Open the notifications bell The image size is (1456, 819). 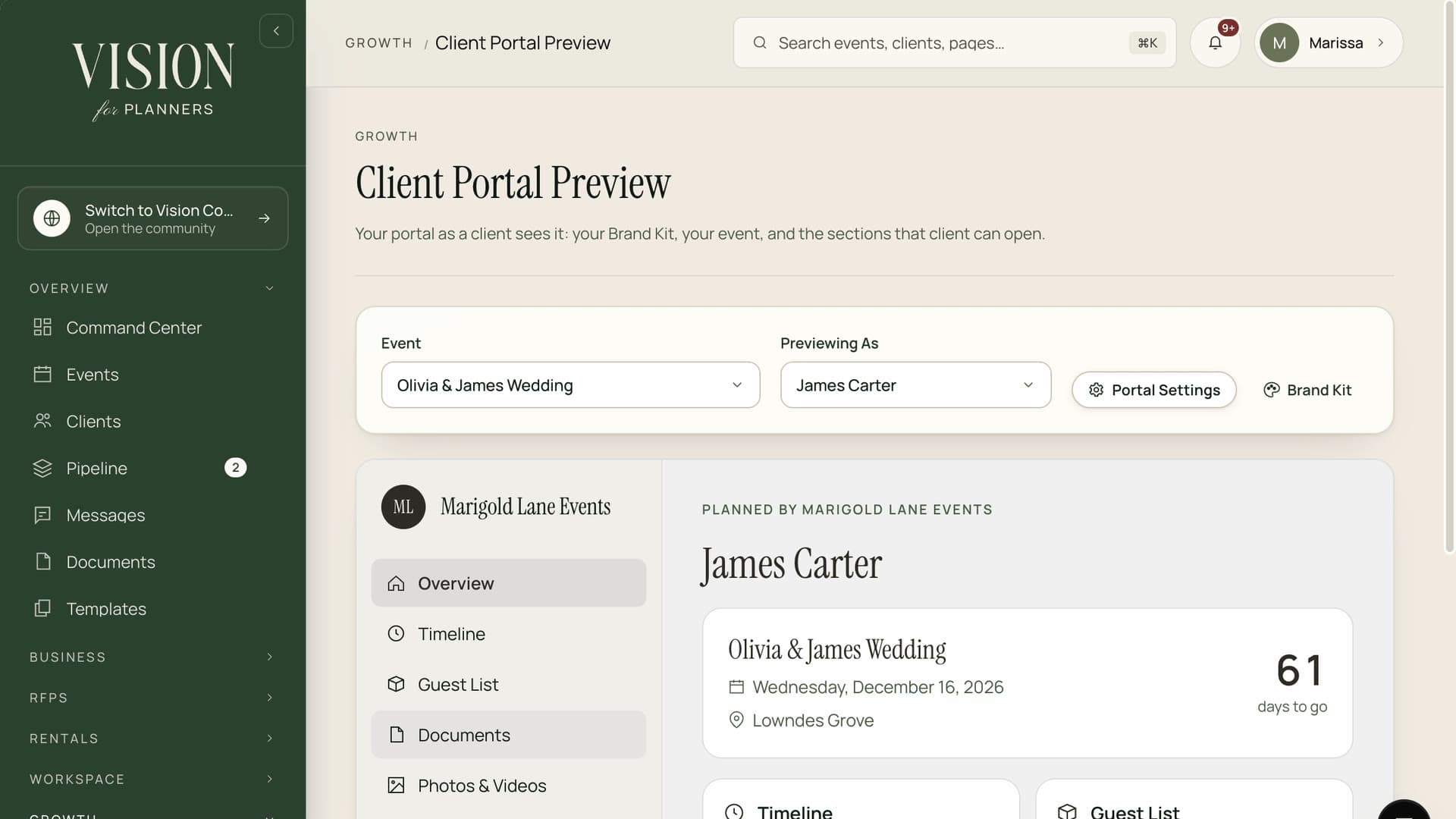[x=1215, y=43]
